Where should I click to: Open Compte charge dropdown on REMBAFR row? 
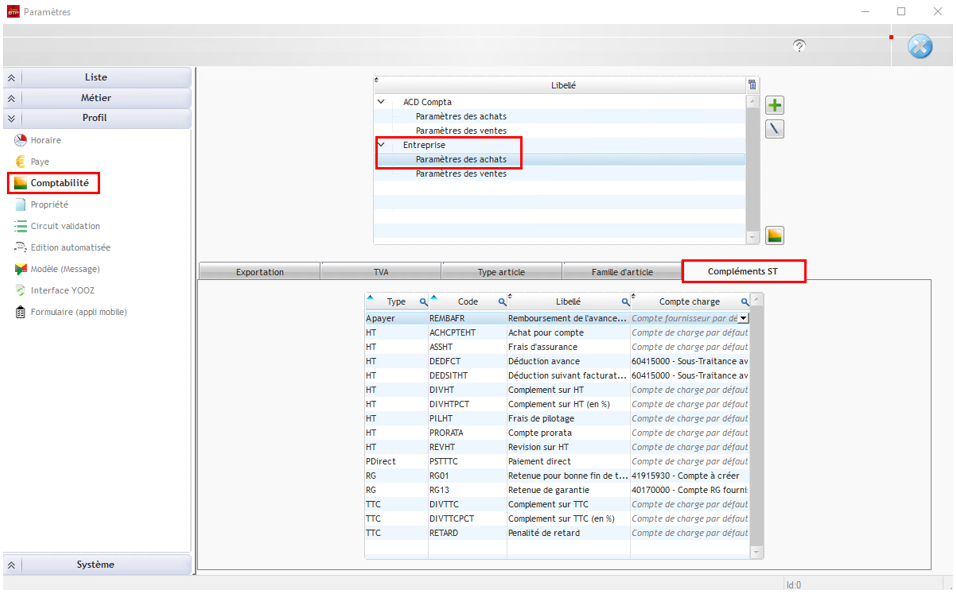tap(743, 318)
